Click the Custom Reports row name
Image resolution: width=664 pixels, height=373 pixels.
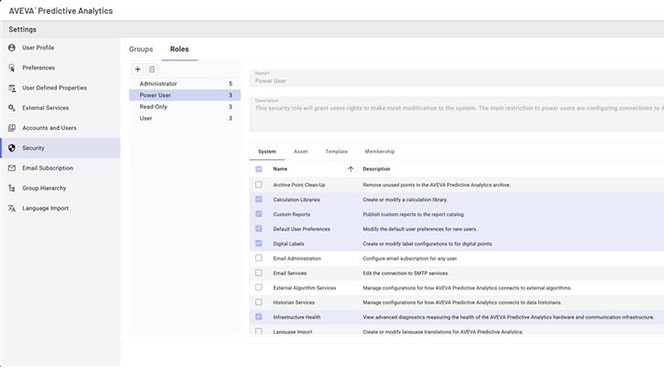pyautogui.click(x=291, y=215)
